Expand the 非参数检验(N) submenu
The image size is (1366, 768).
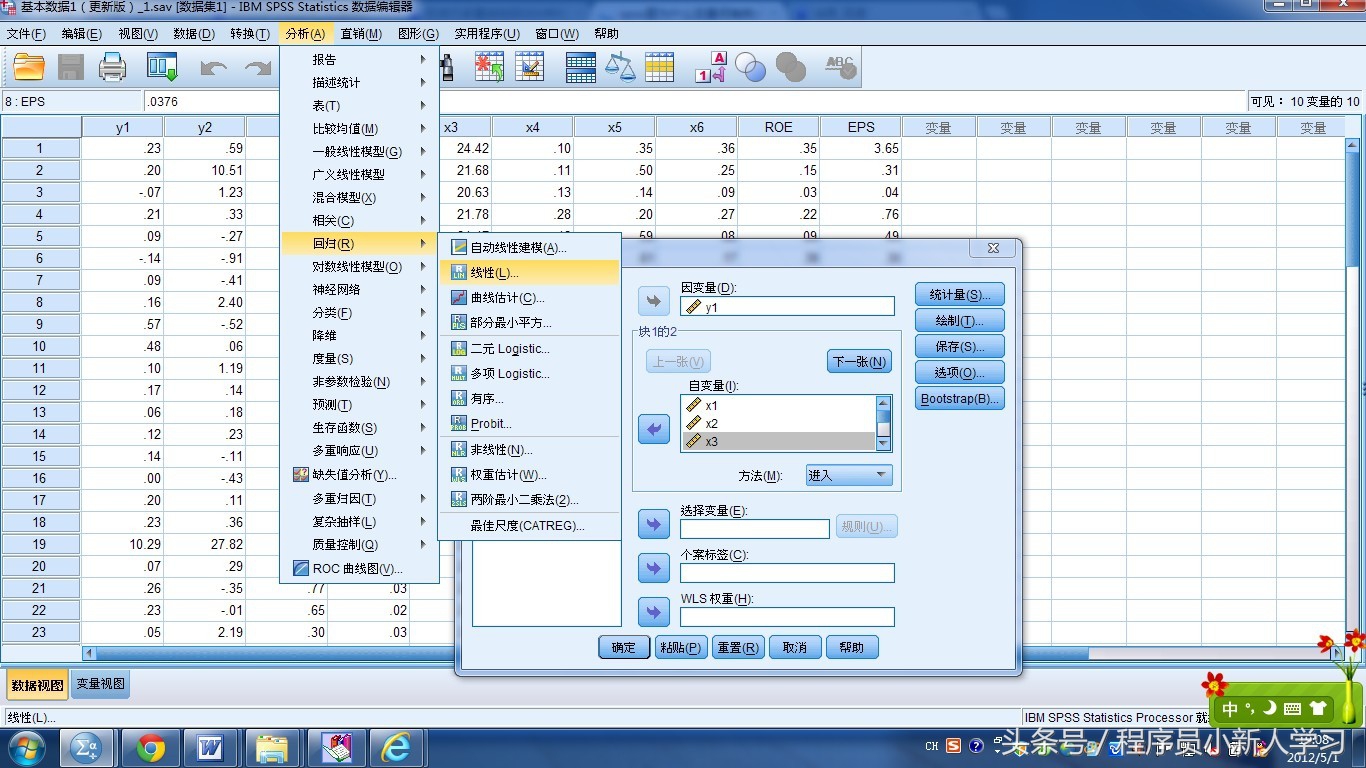(x=359, y=381)
